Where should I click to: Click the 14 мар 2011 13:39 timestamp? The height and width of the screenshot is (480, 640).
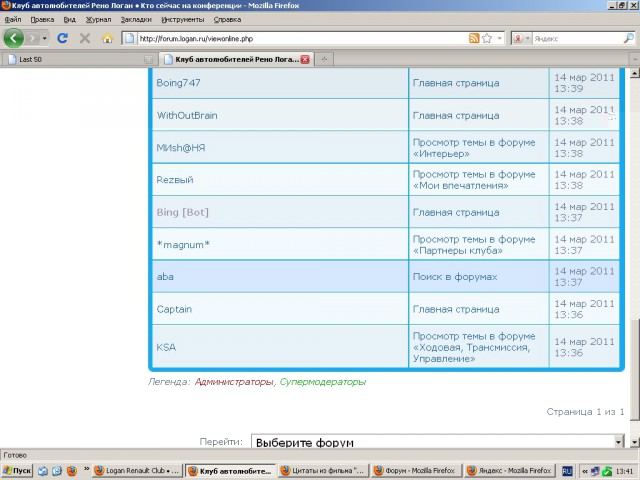click(x=584, y=83)
